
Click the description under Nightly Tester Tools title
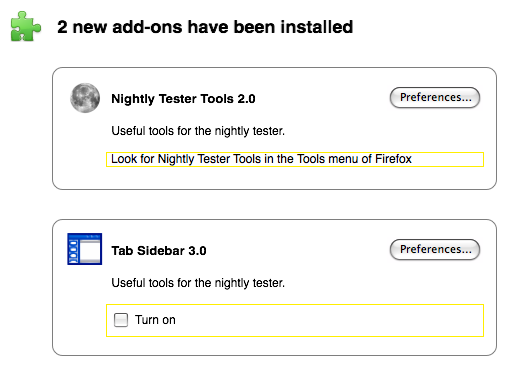click(x=198, y=131)
